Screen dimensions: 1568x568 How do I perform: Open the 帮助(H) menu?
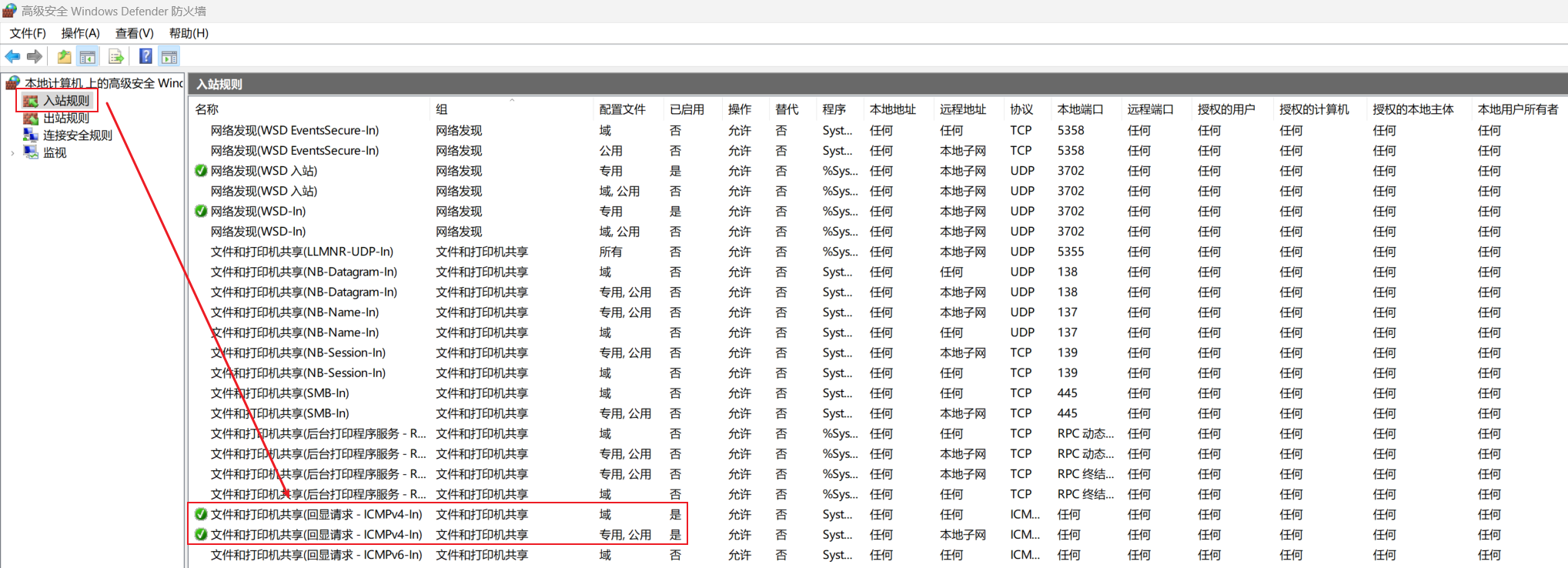[189, 33]
